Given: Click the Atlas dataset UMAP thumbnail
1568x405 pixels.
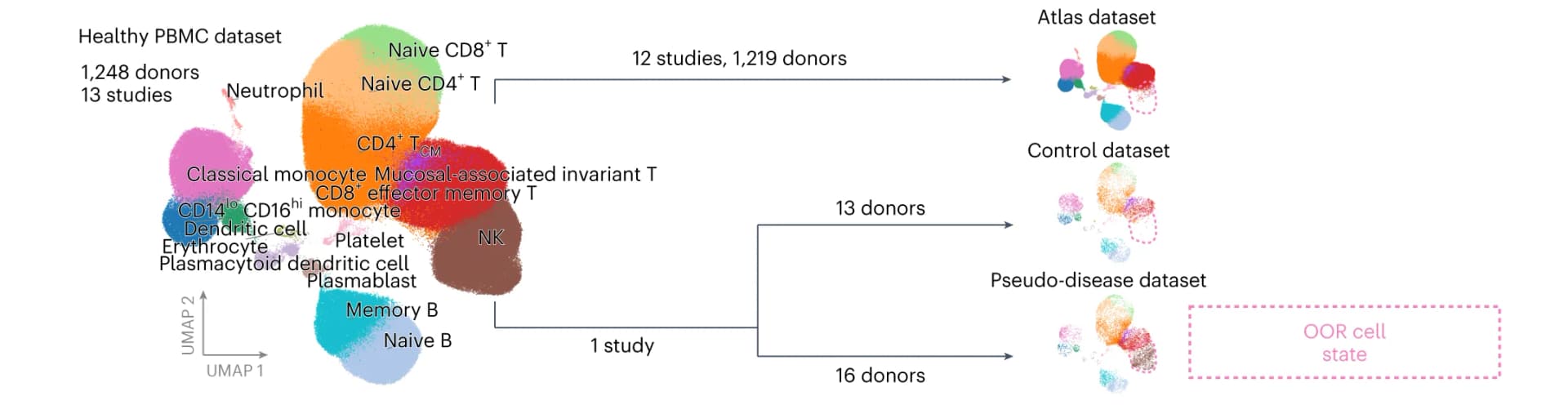Looking at the screenshot, I should point(1108,80).
